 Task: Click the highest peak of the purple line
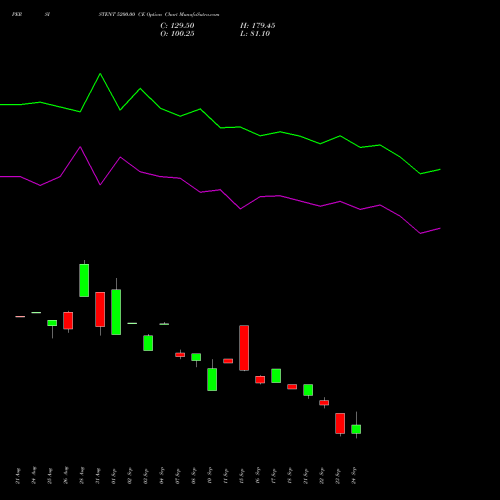coord(80,147)
